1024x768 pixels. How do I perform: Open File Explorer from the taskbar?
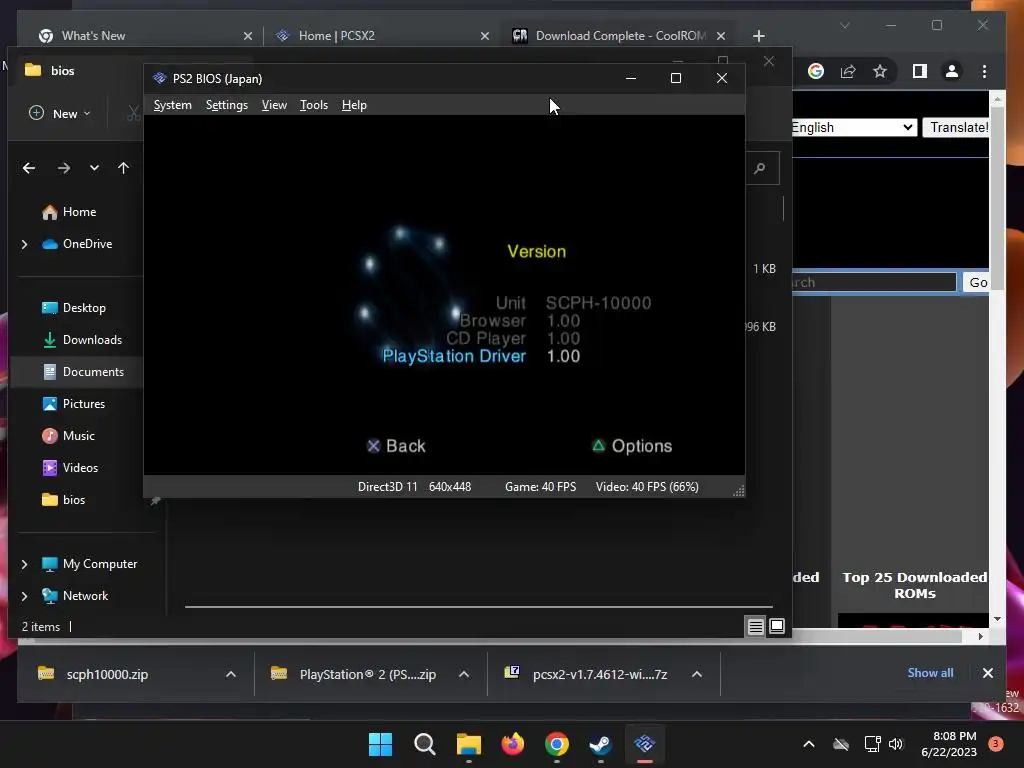468,744
